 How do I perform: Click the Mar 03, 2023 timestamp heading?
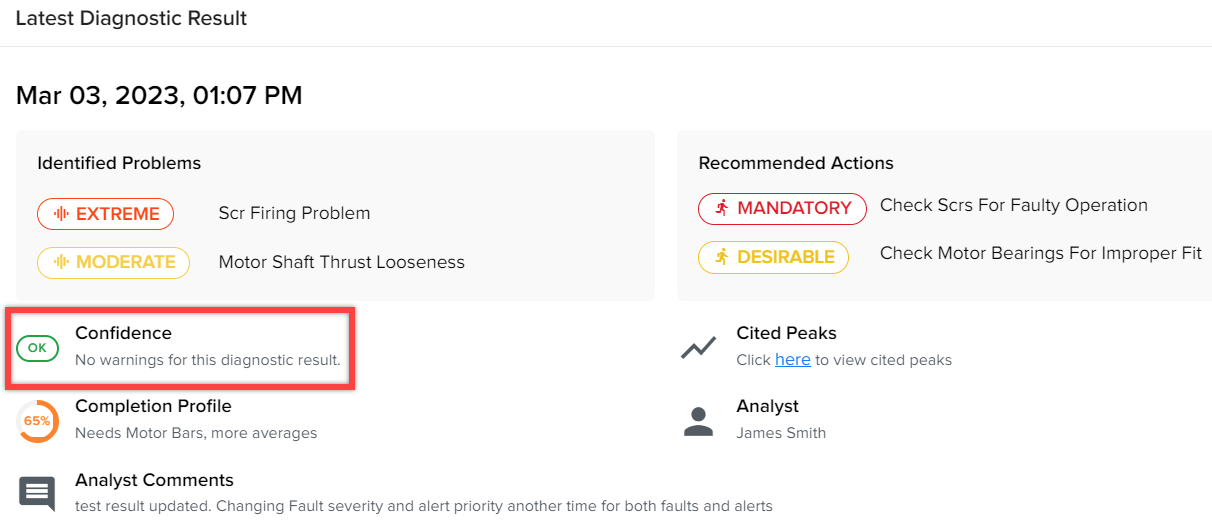(x=159, y=96)
